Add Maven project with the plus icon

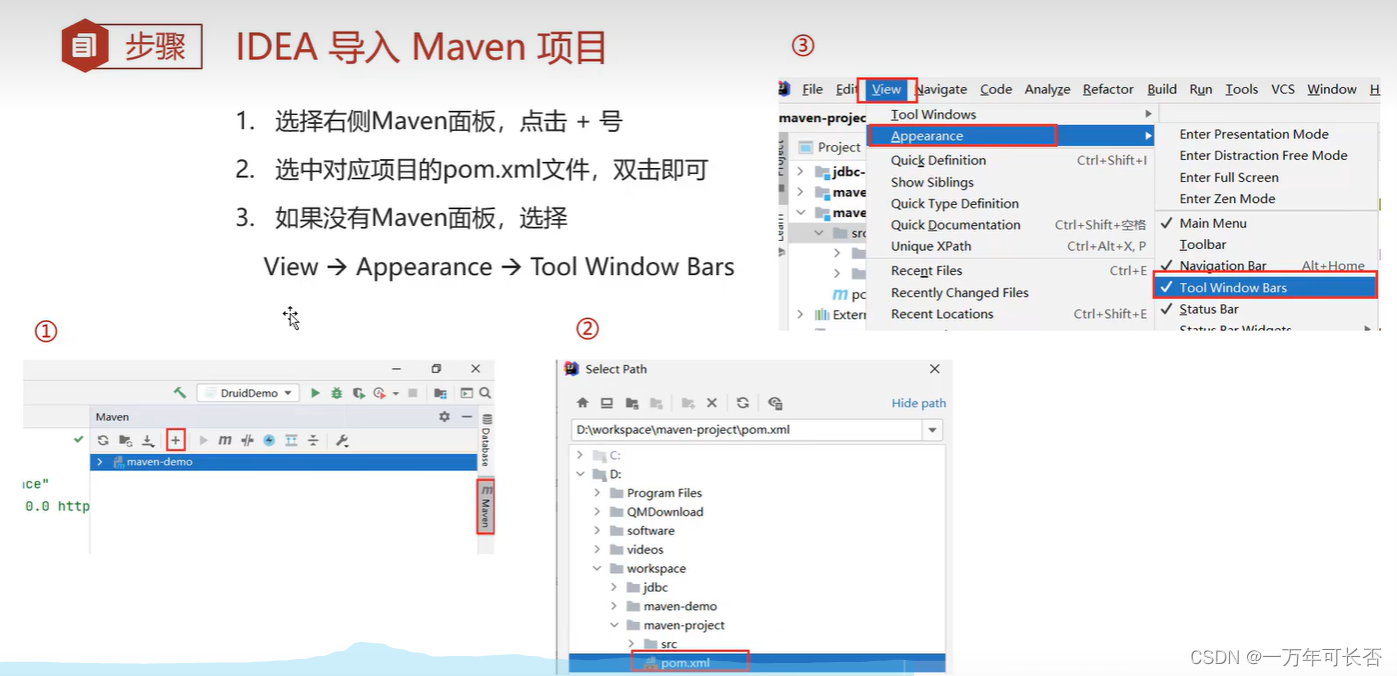coord(175,440)
